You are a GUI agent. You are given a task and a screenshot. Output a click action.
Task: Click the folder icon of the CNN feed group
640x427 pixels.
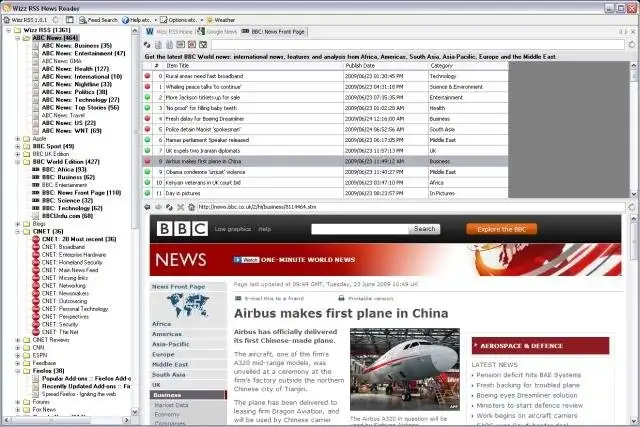[x=27, y=348]
